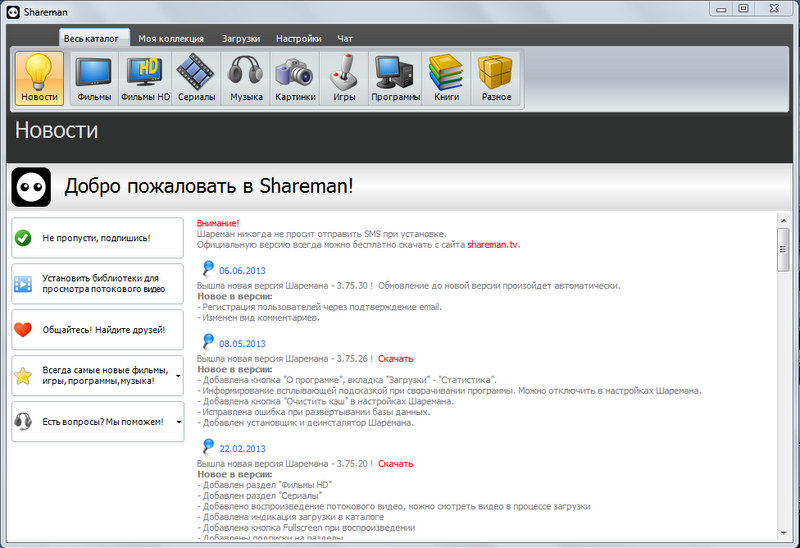Maximize the Shareman window
Screen dimensions: 800x548
tap(743, 8)
